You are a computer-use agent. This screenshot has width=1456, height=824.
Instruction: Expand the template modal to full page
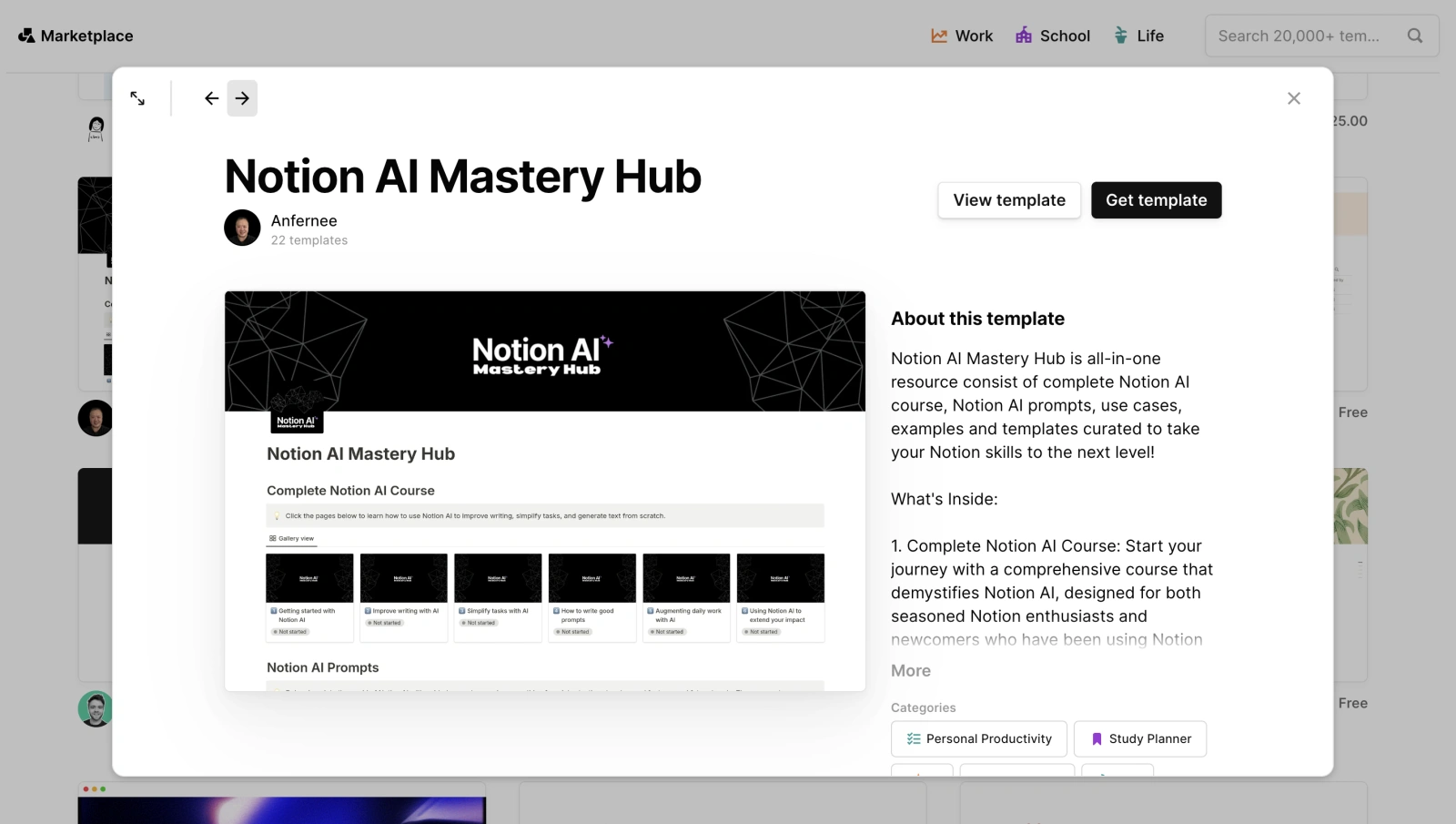point(137,98)
